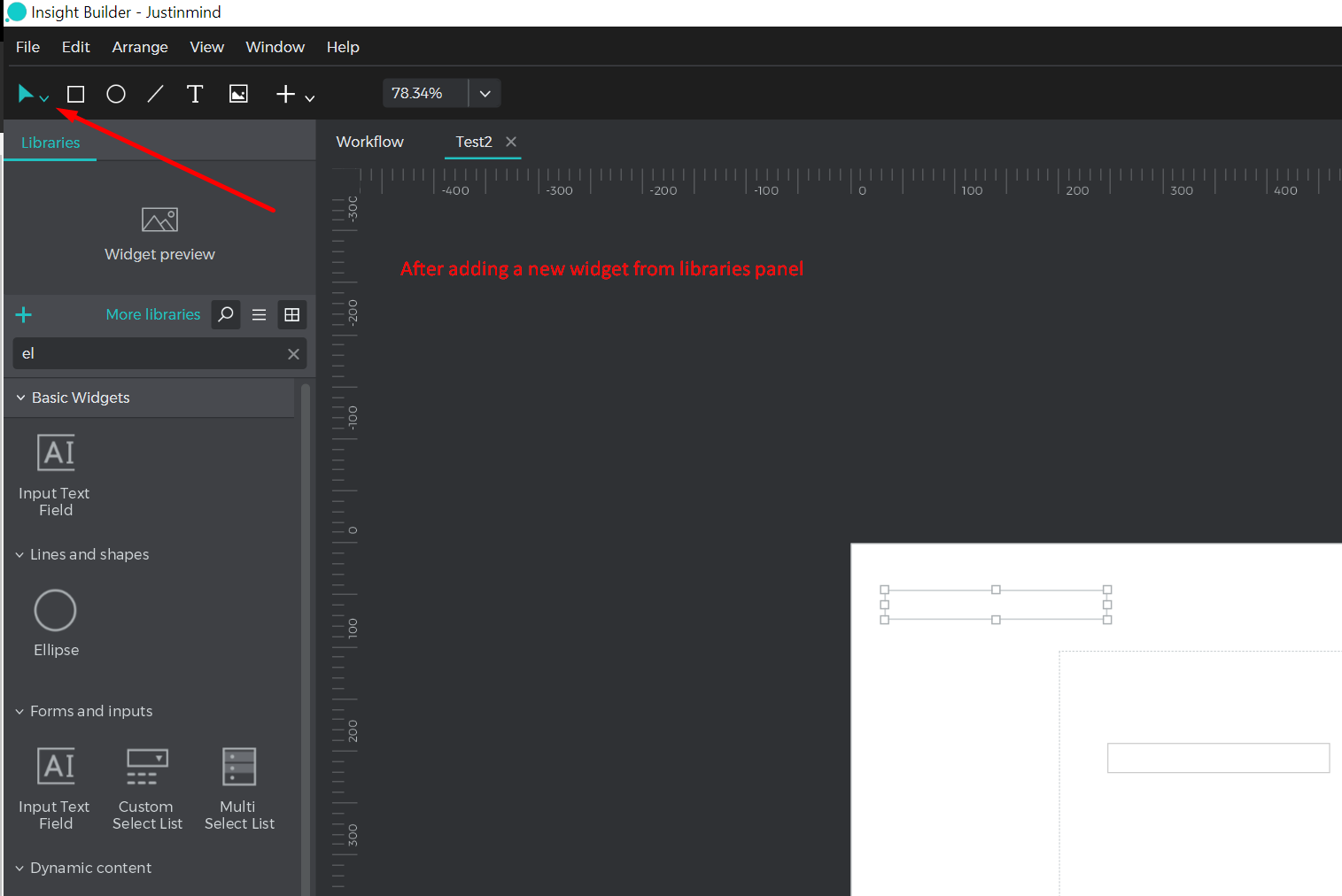Open the add-widget dropdown chevron
The width and height of the screenshot is (1342, 896).
310,98
